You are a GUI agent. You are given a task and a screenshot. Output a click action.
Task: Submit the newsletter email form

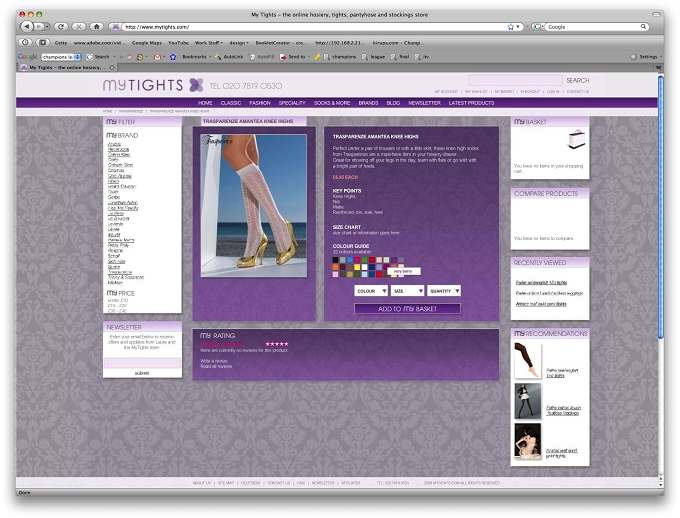[142, 373]
